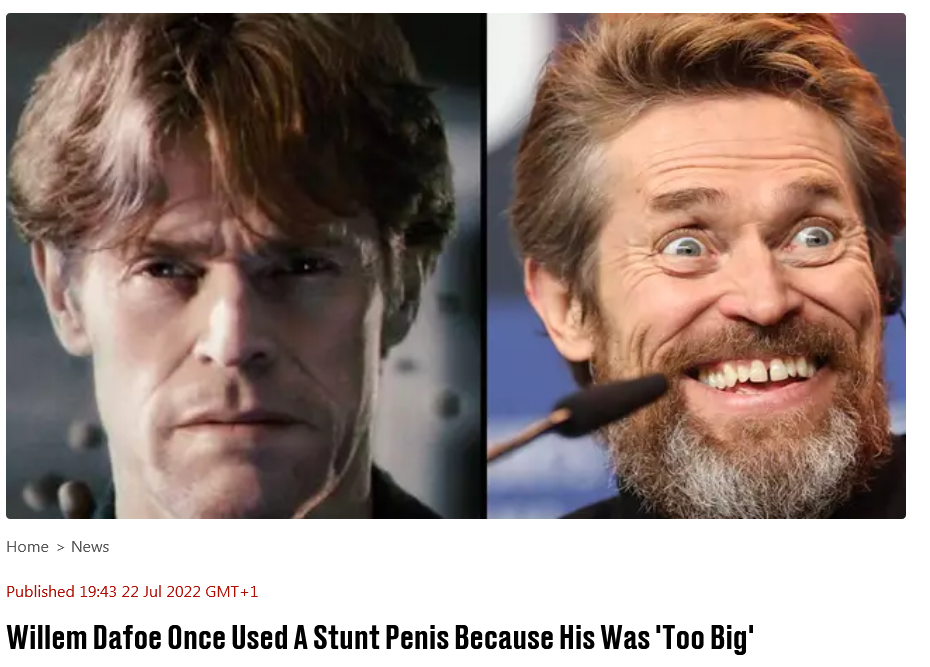Click the 22 Jul 2022 publication date
The image size is (930, 667).
point(161,592)
